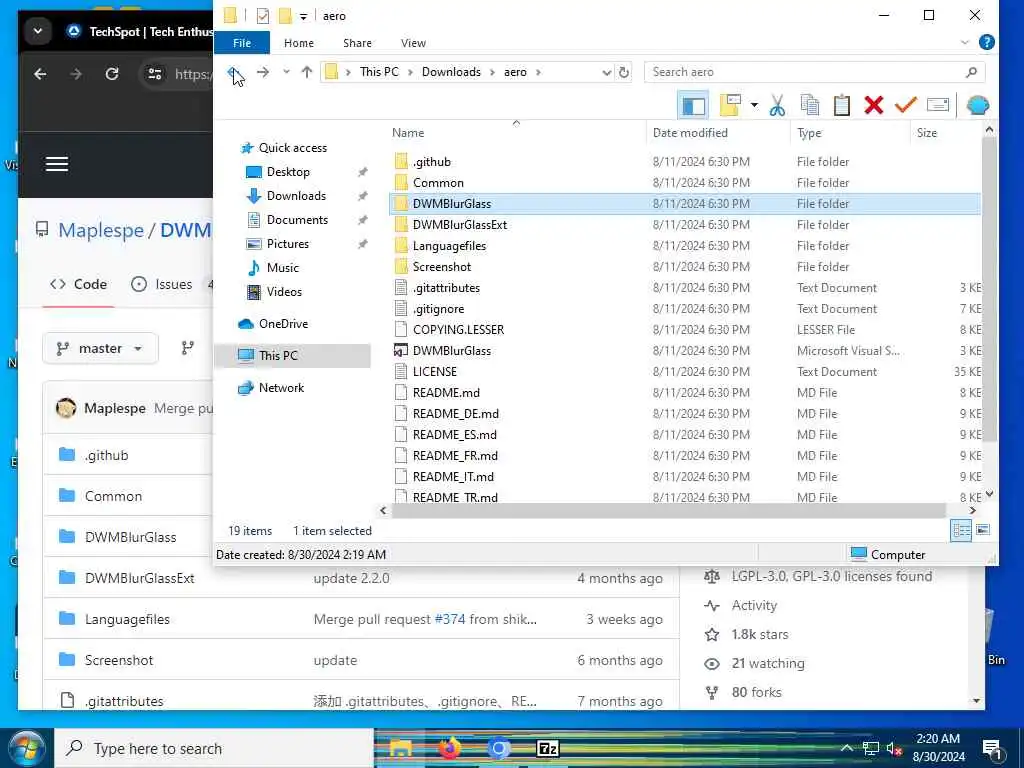Open the folder options toolbar icon

pyautogui.click(x=730, y=105)
